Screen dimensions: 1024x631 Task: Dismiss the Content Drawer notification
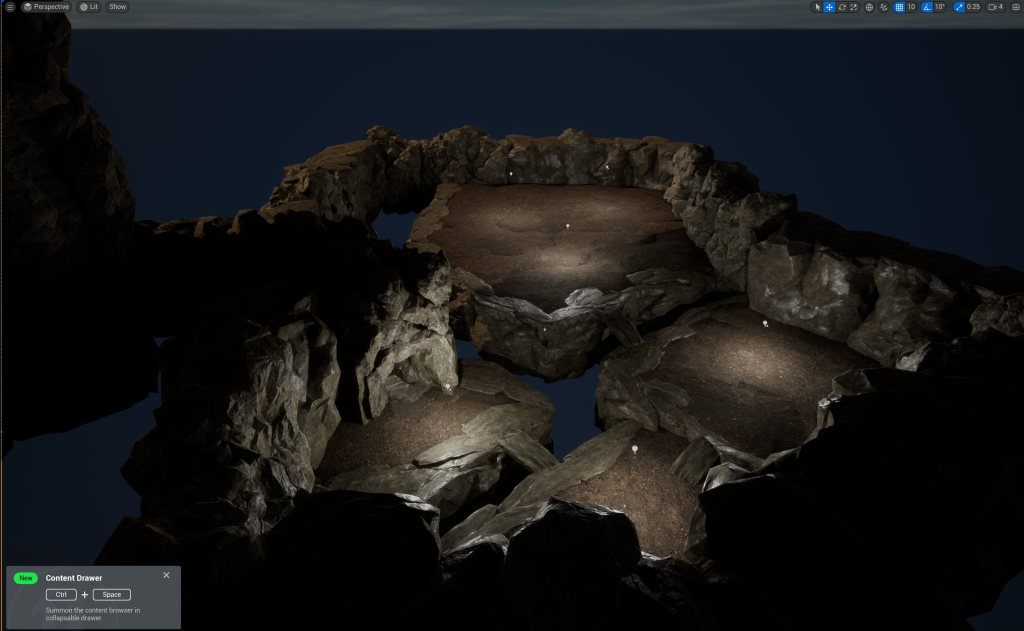[x=166, y=575]
